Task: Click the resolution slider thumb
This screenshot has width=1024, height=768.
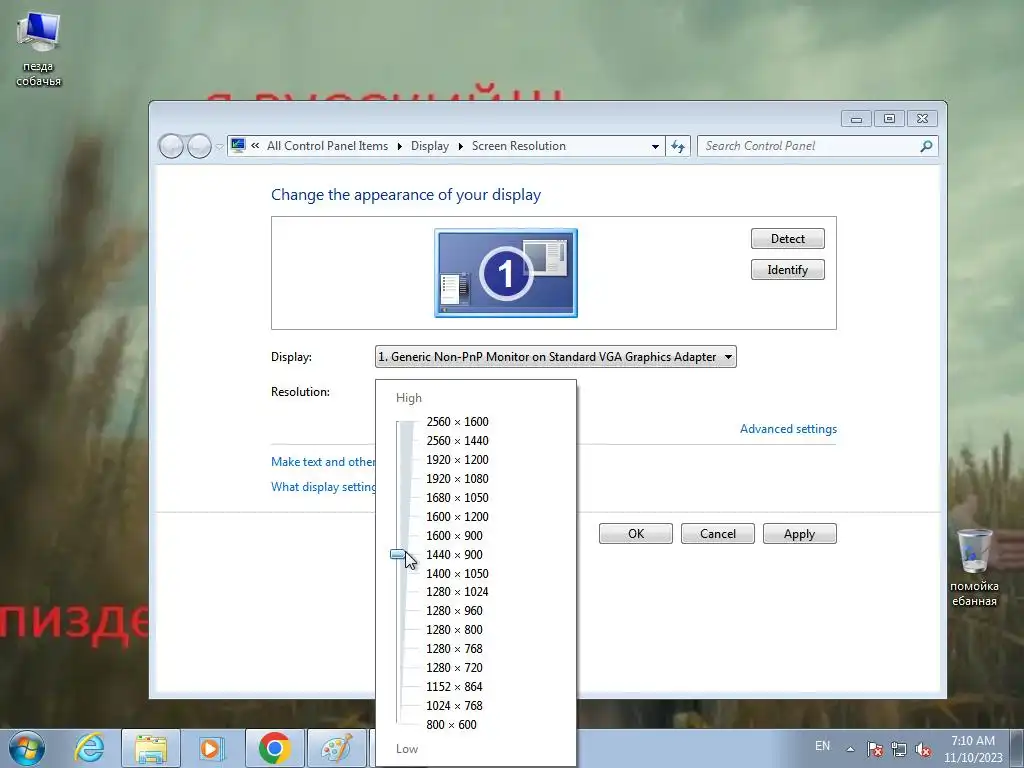Action: [x=398, y=554]
